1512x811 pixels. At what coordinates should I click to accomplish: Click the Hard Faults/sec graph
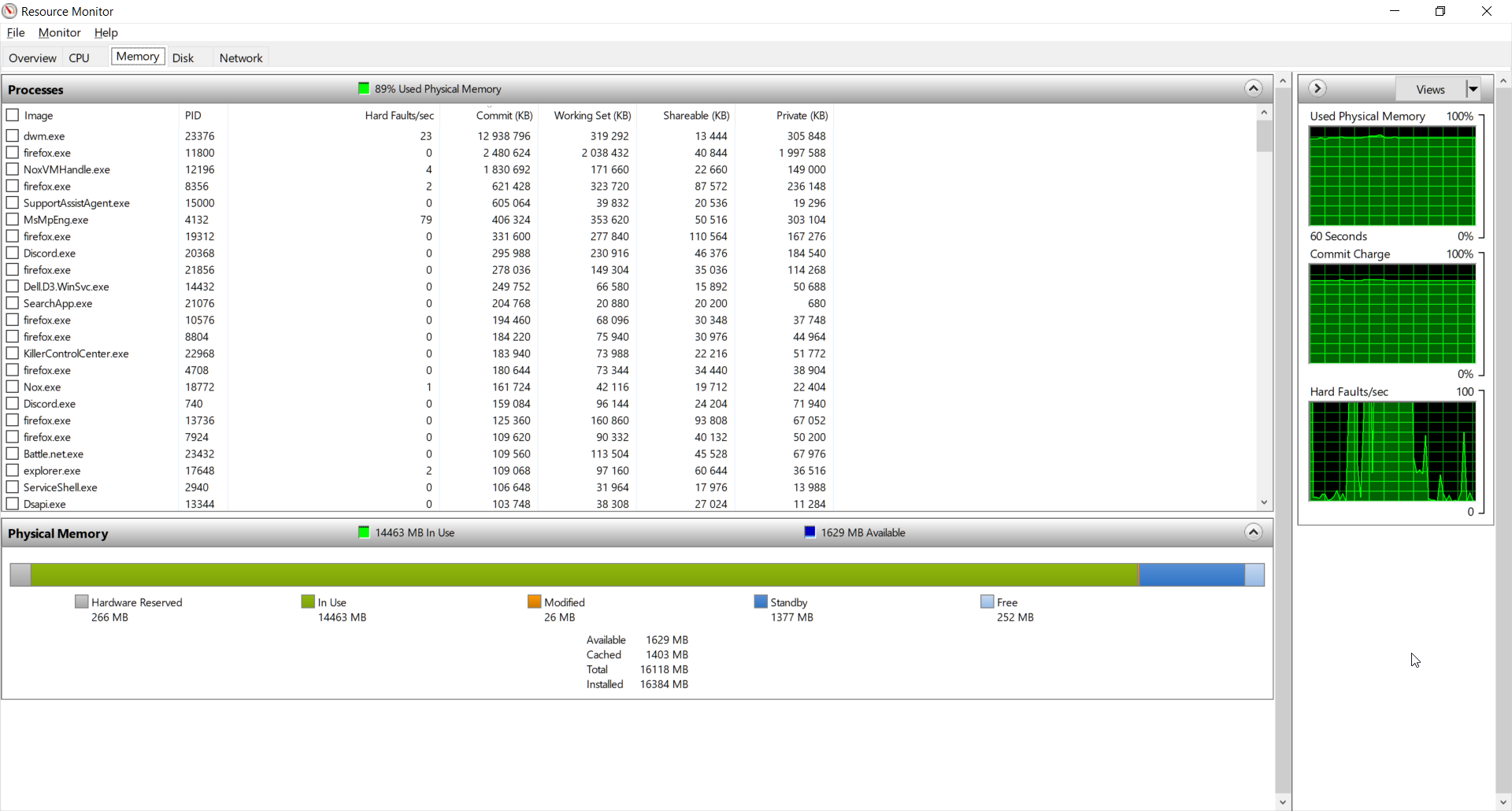[x=1392, y=452]
